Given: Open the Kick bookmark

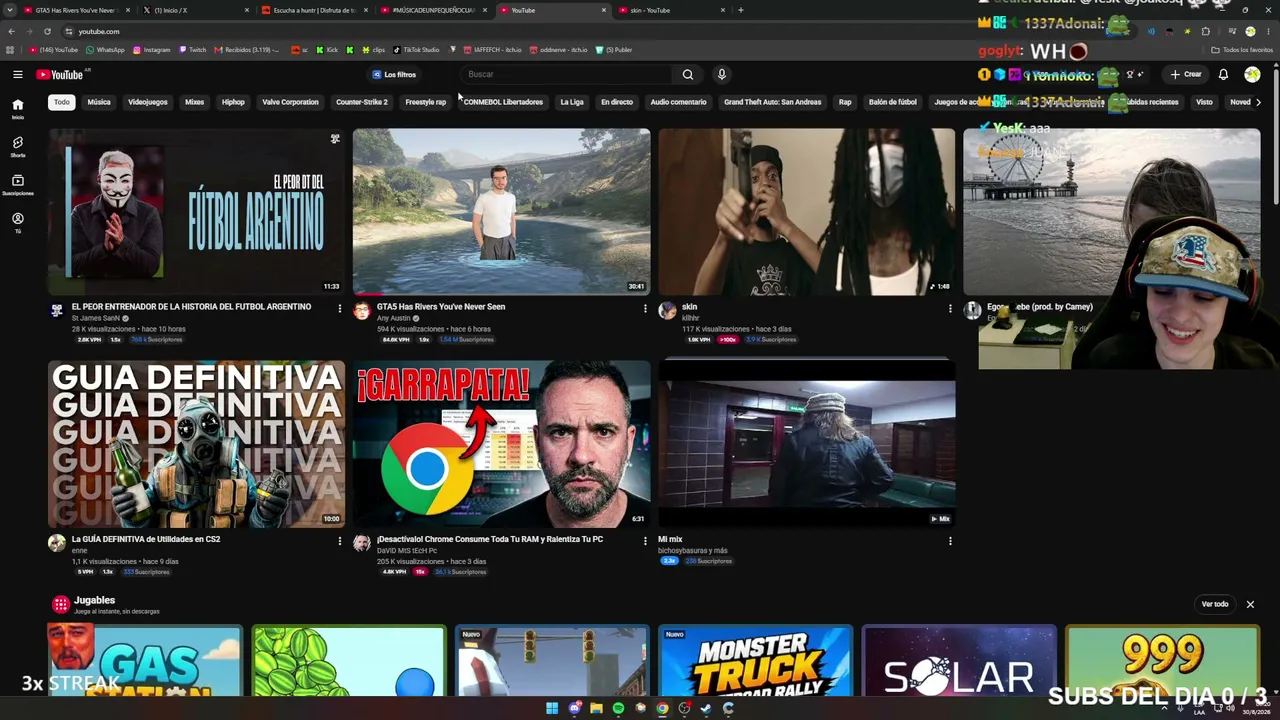Looking at the screenshot, I should click(327, 50).
